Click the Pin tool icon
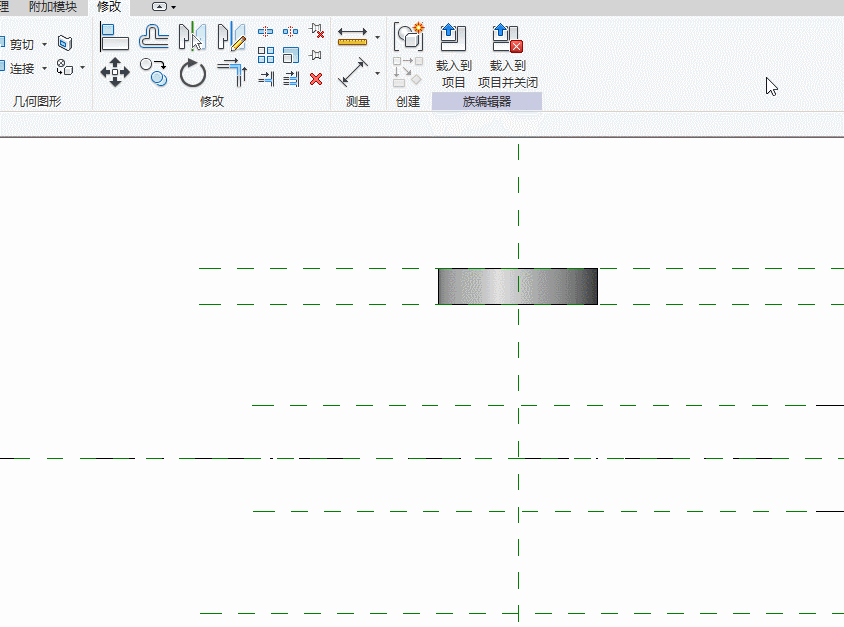This screenshot has width=844, height=627. coord(316,55)
